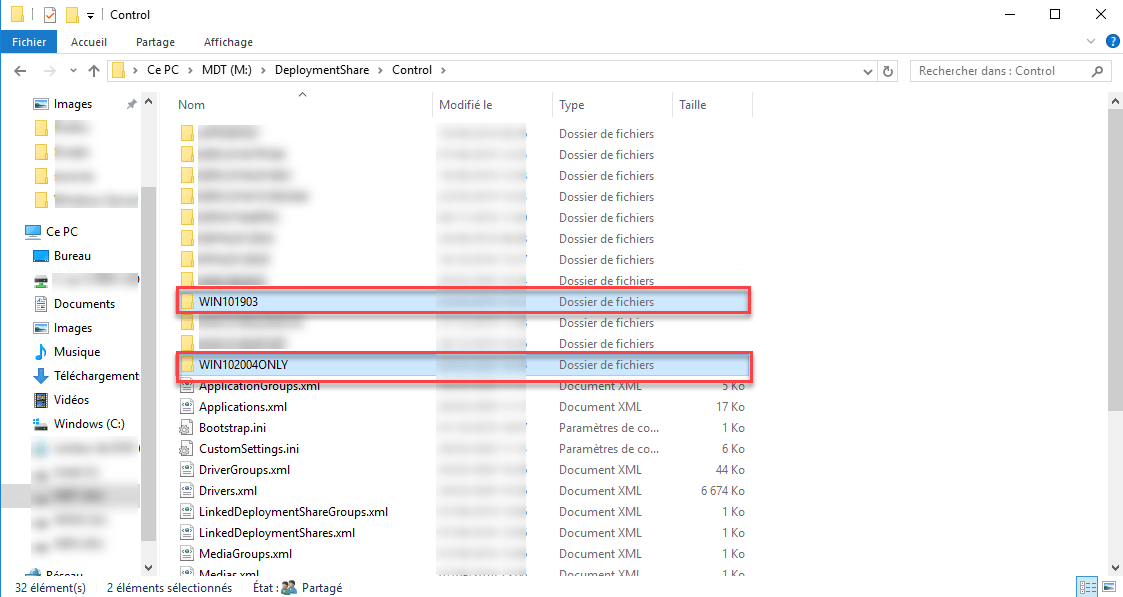Switch to the Affichage ribbon tab
The width and height of the screenshot is (1123, 597).
coord(227,41)
